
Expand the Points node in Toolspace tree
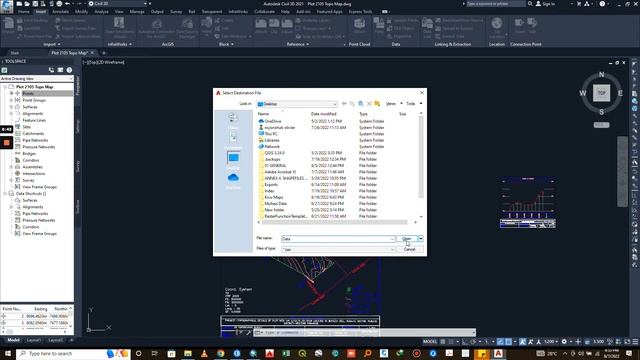(x=11, y=93)
